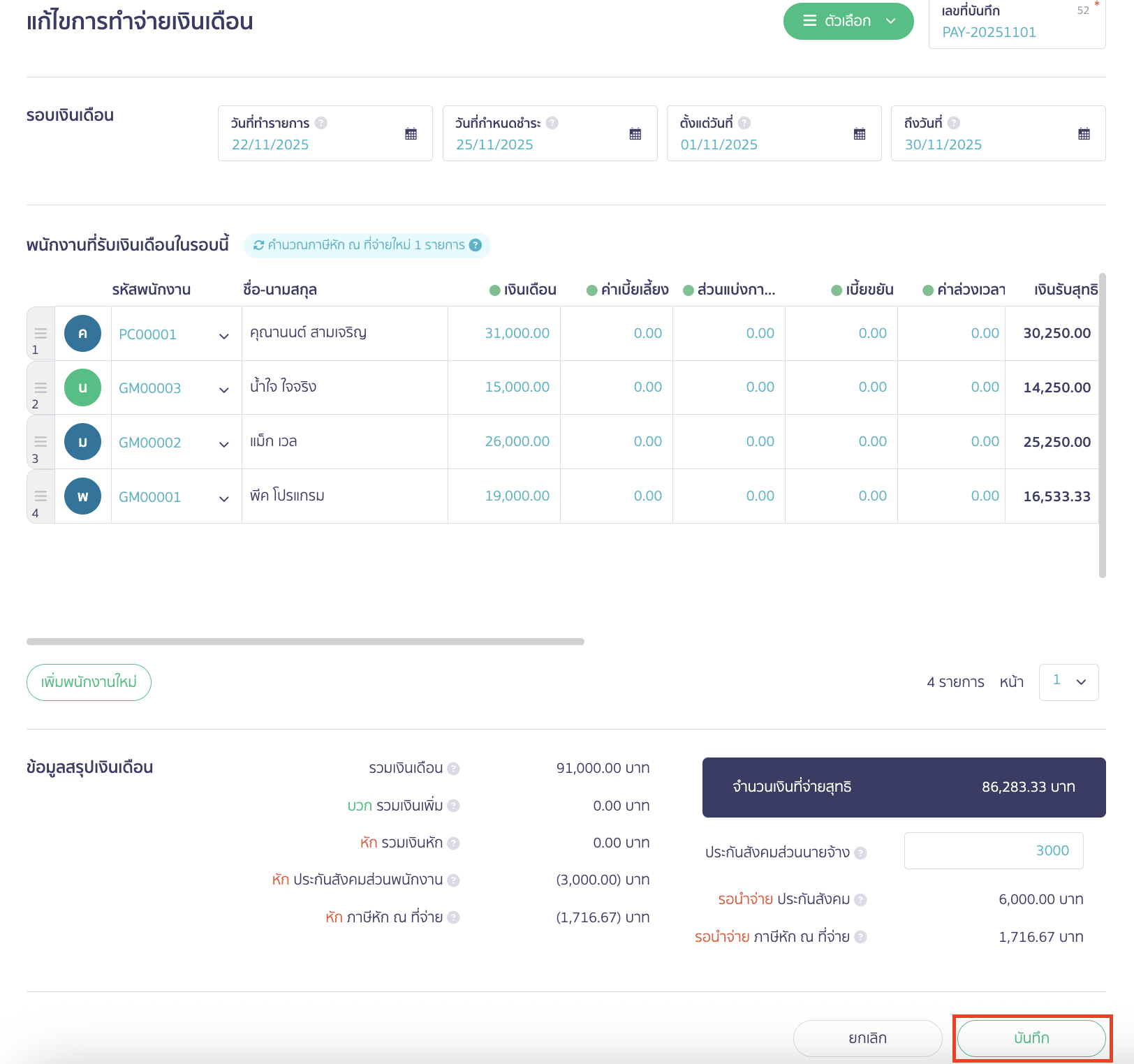This screenshot has width=1134, height=1064.
Task: Click the help icon beside ภาษีหัก ณ ที่จ่าย
Action: (x=452, y=917)
